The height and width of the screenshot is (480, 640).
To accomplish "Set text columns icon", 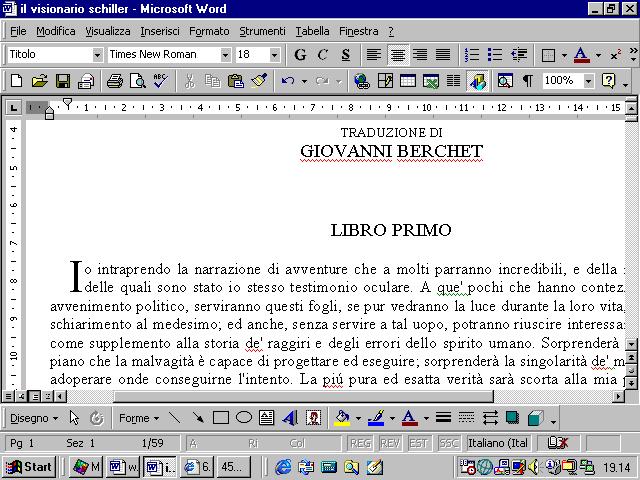I will [x=453, y=81].
